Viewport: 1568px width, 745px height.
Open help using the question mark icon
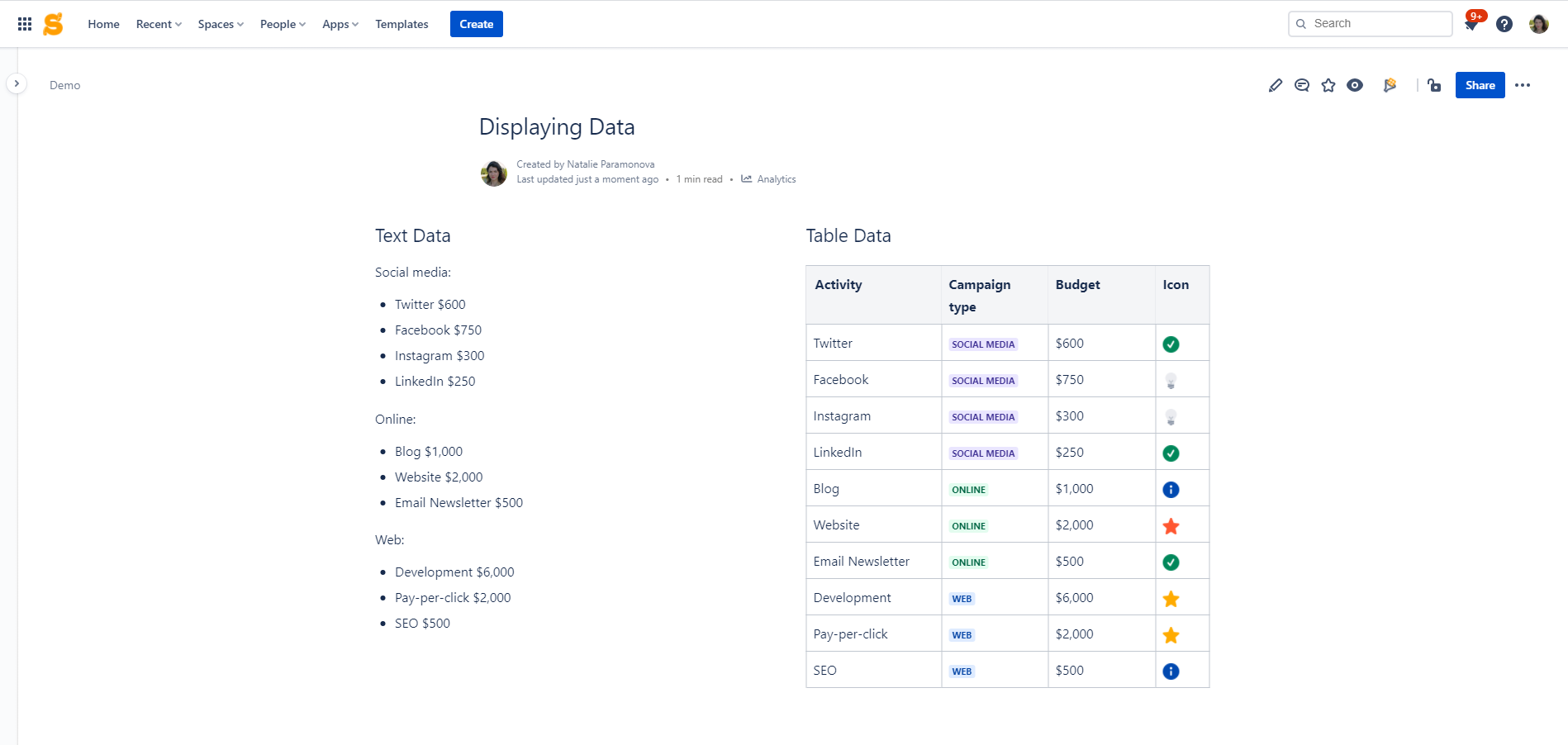[x=1504, y=24]
